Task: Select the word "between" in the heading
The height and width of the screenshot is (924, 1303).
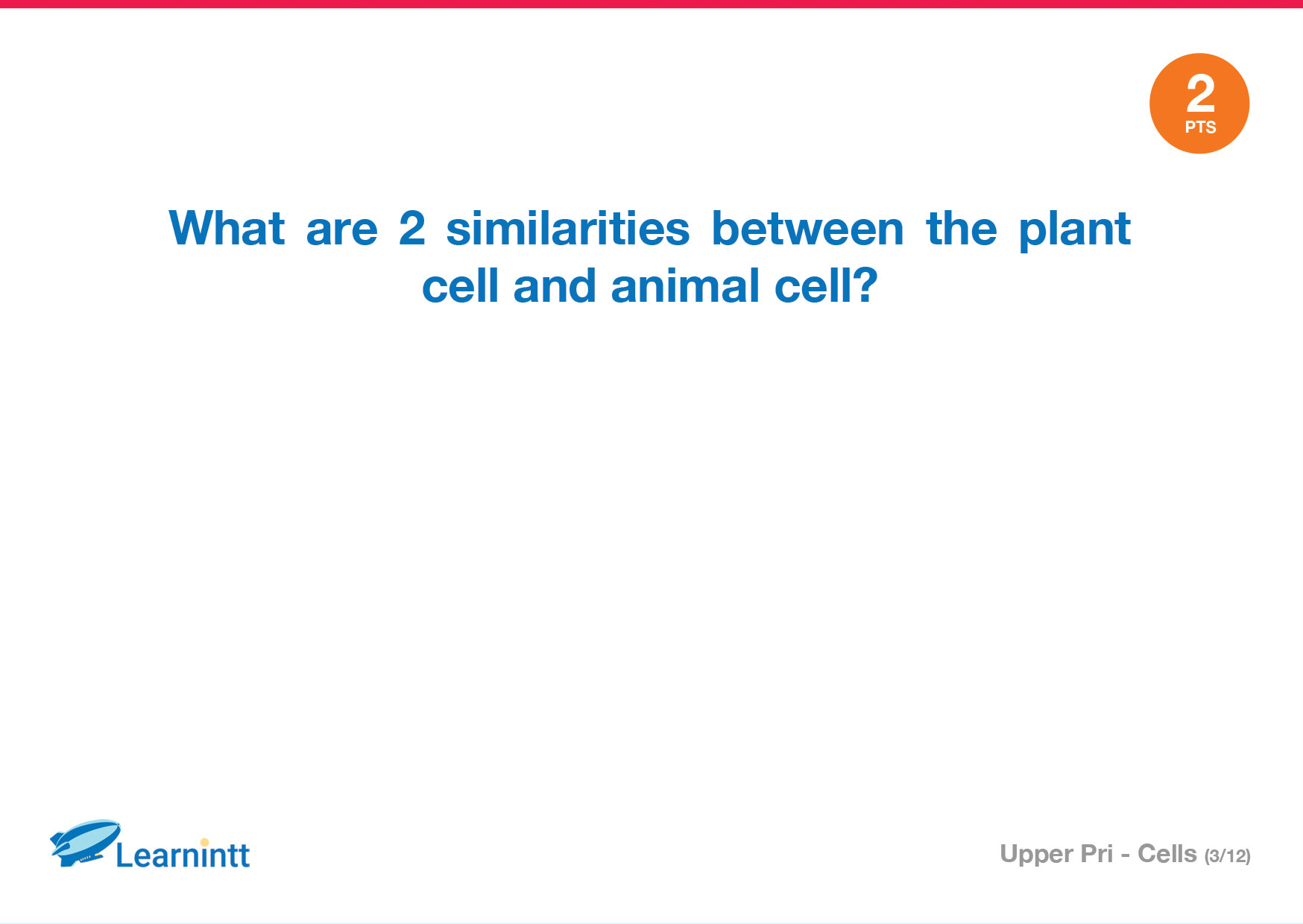Action: [x=808, y=228]
